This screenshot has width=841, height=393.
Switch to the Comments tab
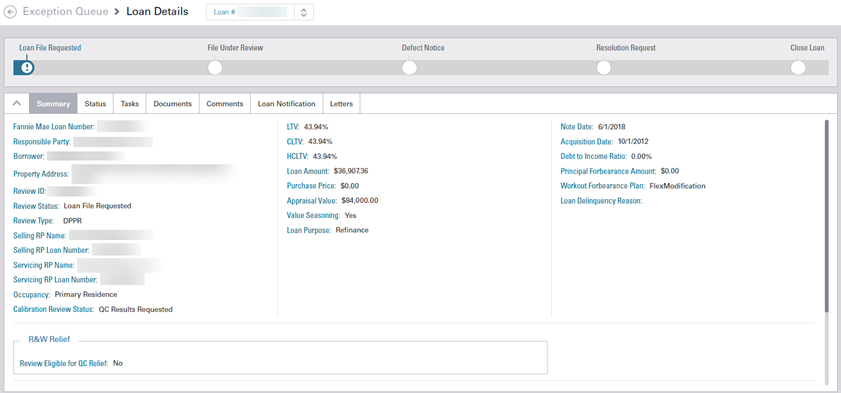point(225,104)
